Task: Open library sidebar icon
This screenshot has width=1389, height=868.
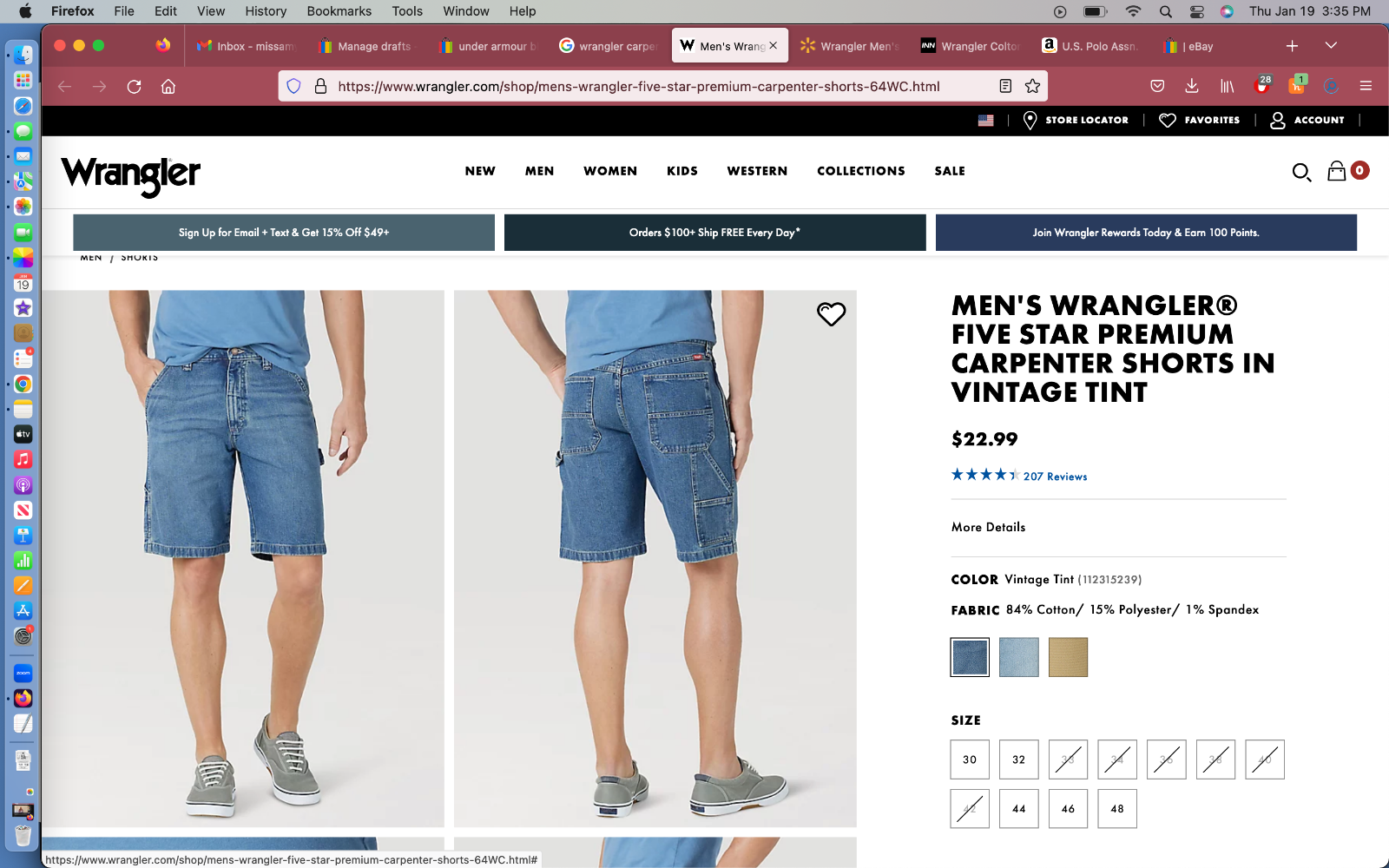Action: (1227, 86)
